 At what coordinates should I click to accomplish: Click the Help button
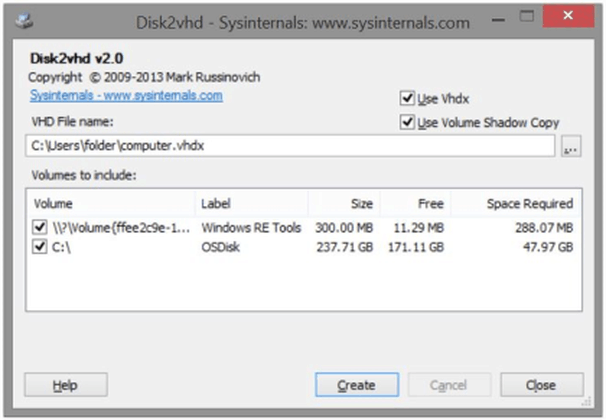pos(66,385)
